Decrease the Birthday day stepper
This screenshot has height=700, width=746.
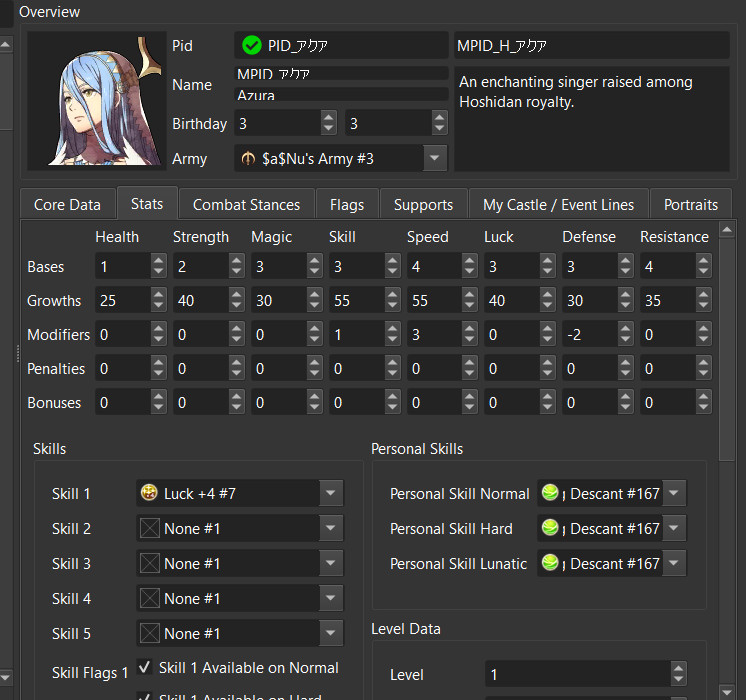[x=439, y=129]
